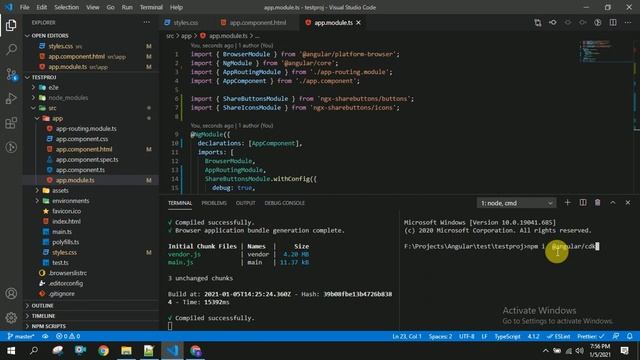Split the terminal panel
The height and width of the screenshot is (360, 640).
click(583, 202)
